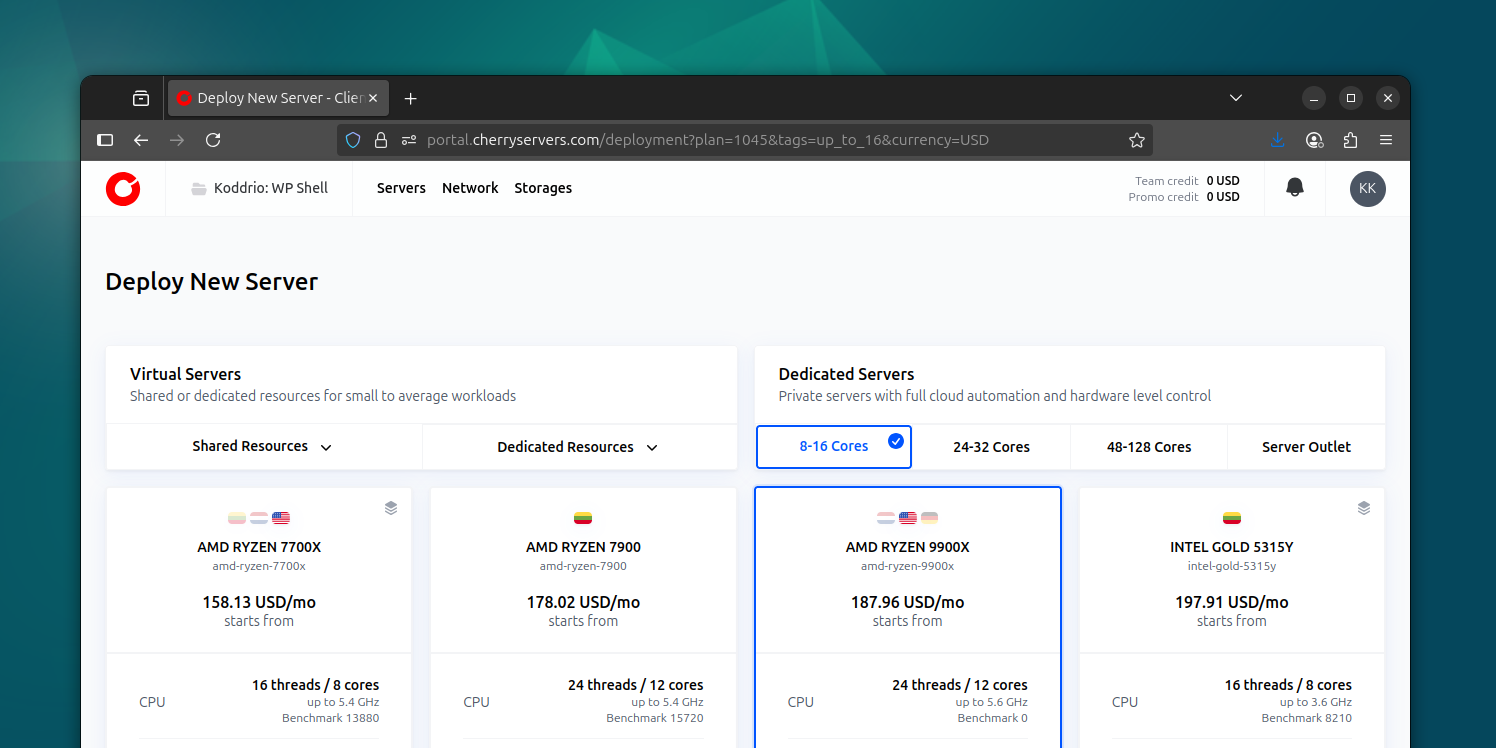Click the Benchmark 15720 value
This screenshot has width=1496, height=748.
tap(655, 718)
